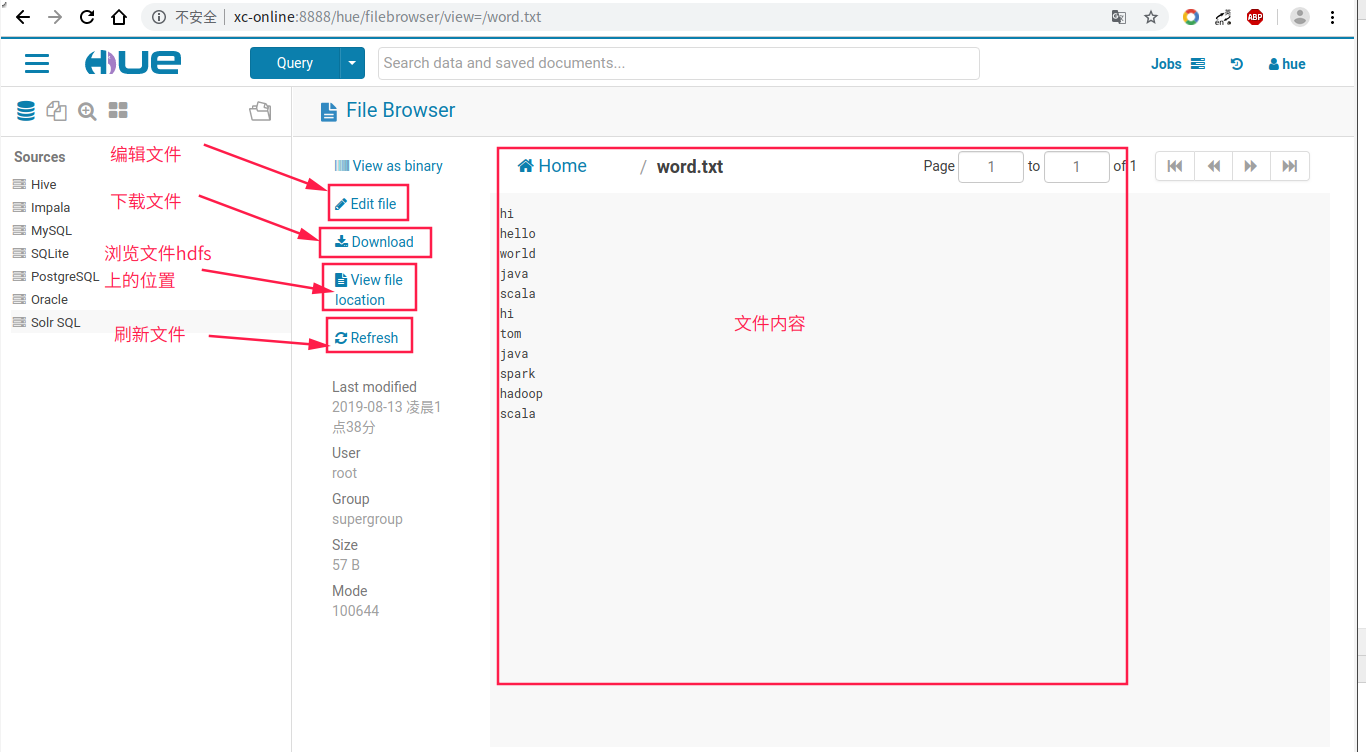Collapse the left assist panel folder icon

260,111
